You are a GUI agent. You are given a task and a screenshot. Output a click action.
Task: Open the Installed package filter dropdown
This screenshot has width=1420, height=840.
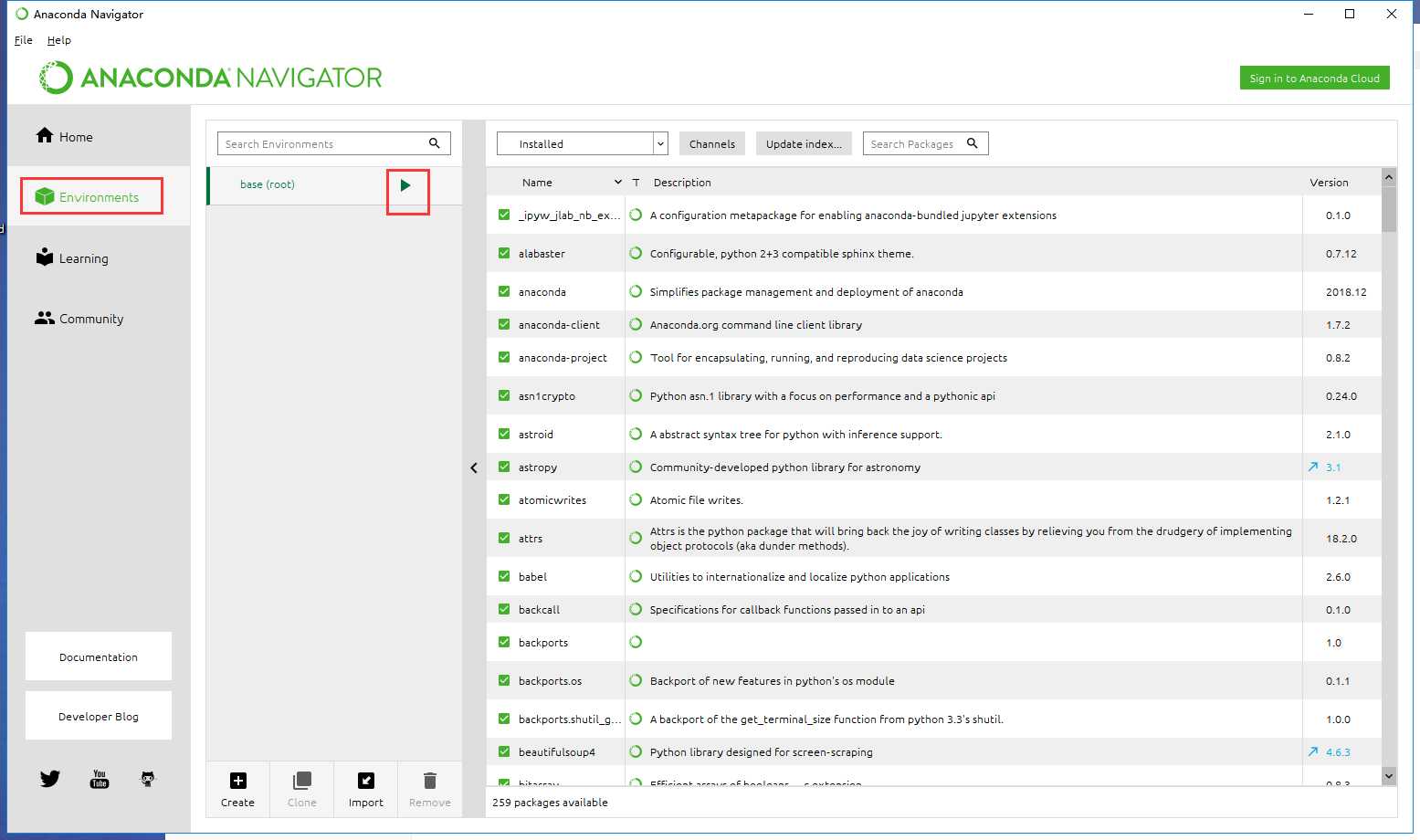click(583, 143)
